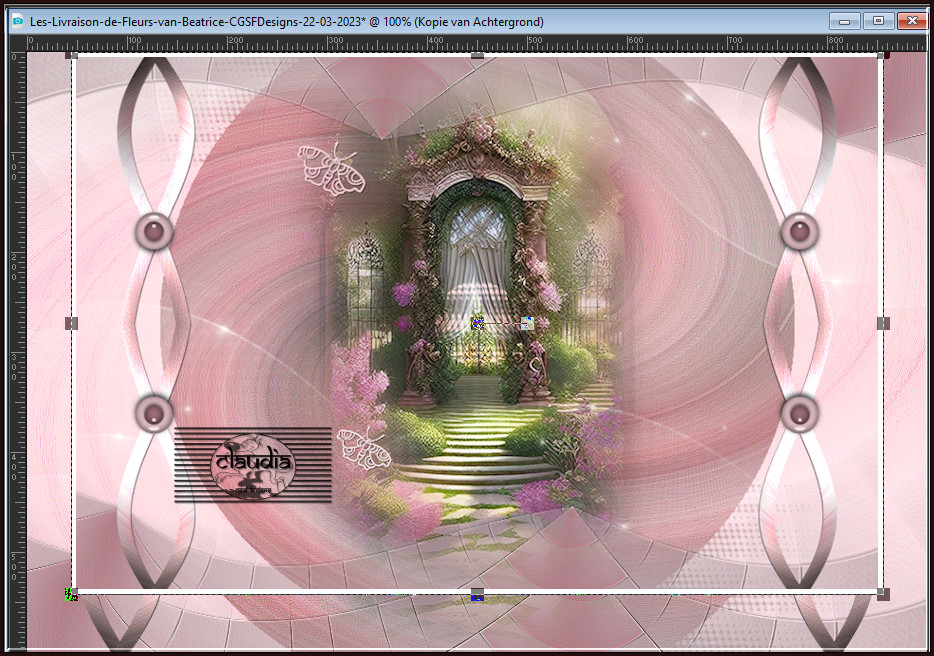Click the center pivot point of the selection
This screenshot has width=934, height=656.
click(x=477, y=323)
